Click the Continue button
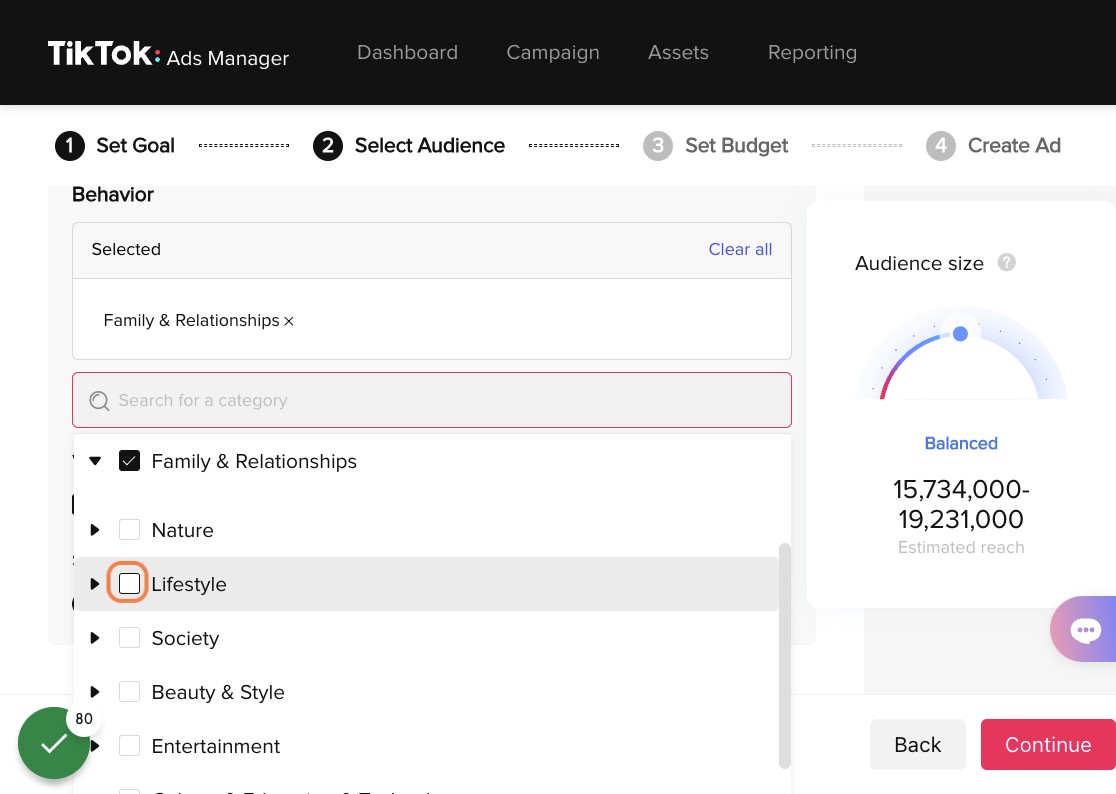 point(1048,744)
